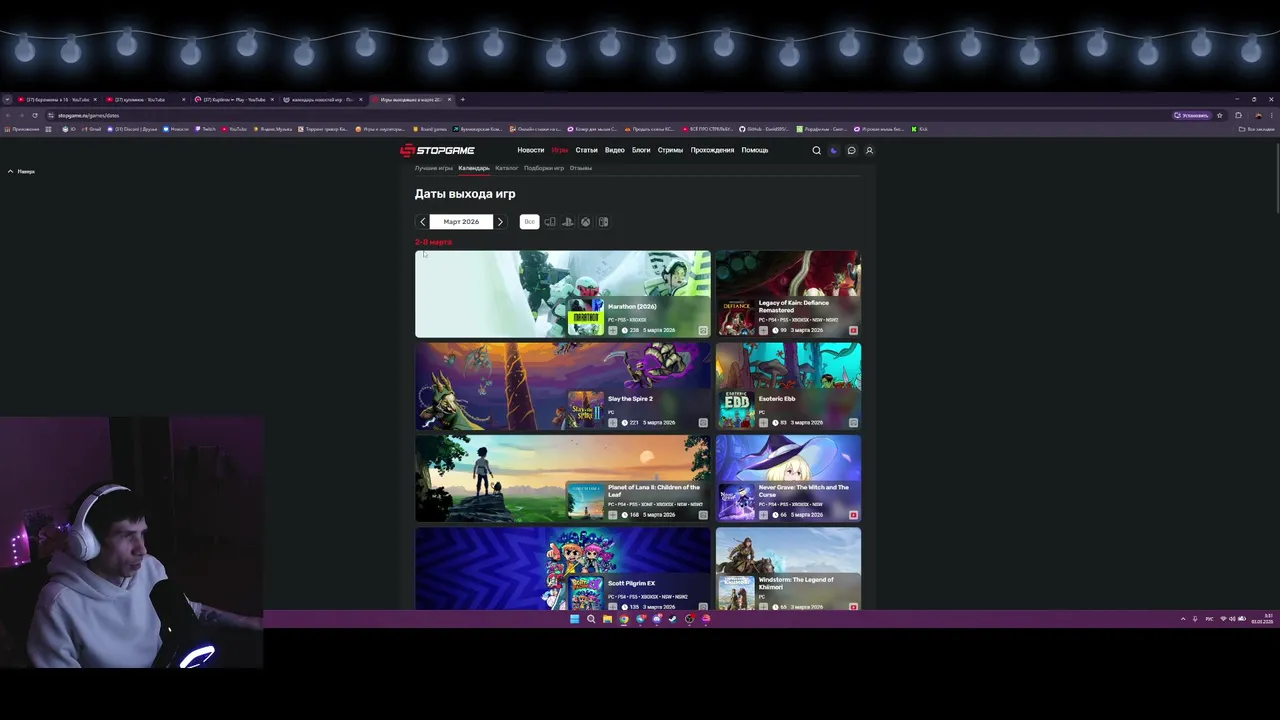The image size is (1280, 720).
Task: Switch to Отзывы sub-tab
Action: [581, 168]
